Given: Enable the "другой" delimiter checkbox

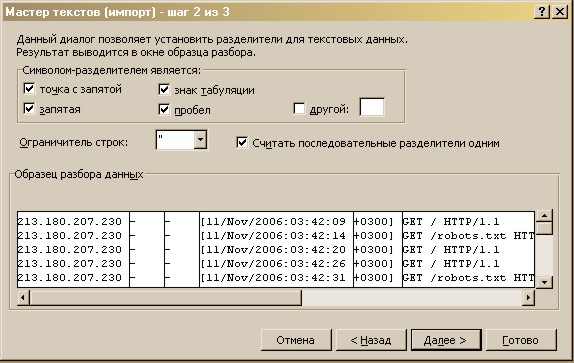Looking at the screenshot, I should click(x=299, y=109).
